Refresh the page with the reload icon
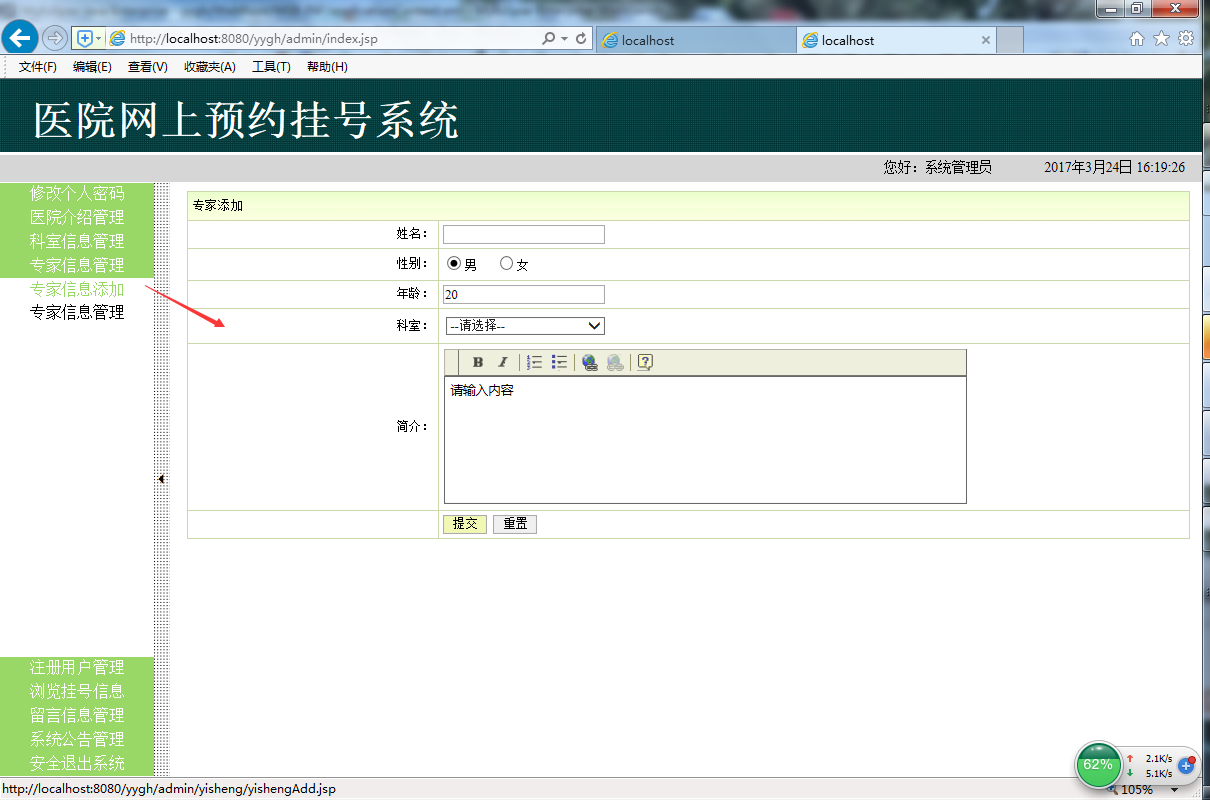The image size is (1210, 800). click(581, 39)
